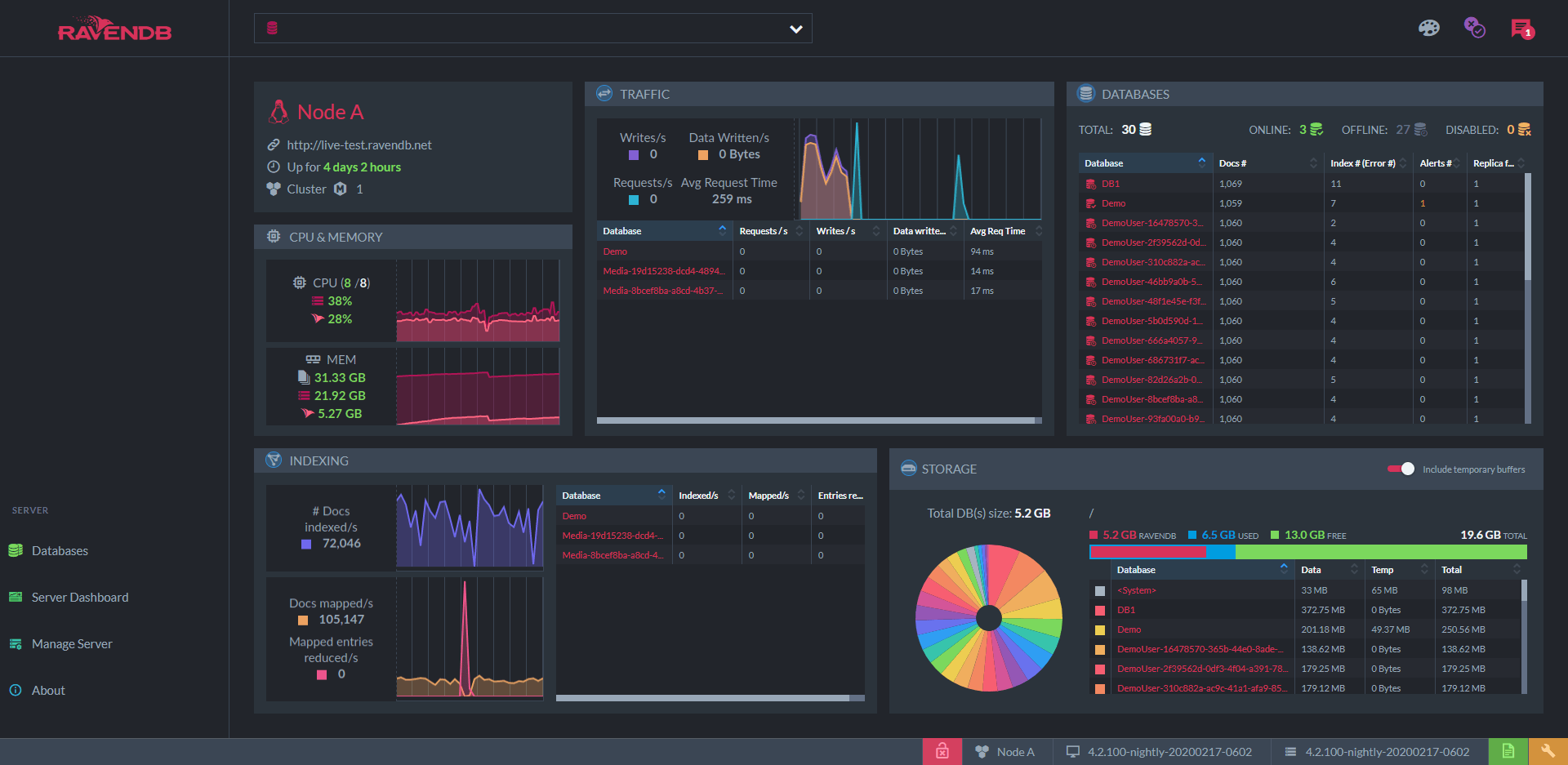This screenshot has width=1568, height=765.
Task: Open the live-test.ravendb.net URL link
Action: click(x=359, y=145)
